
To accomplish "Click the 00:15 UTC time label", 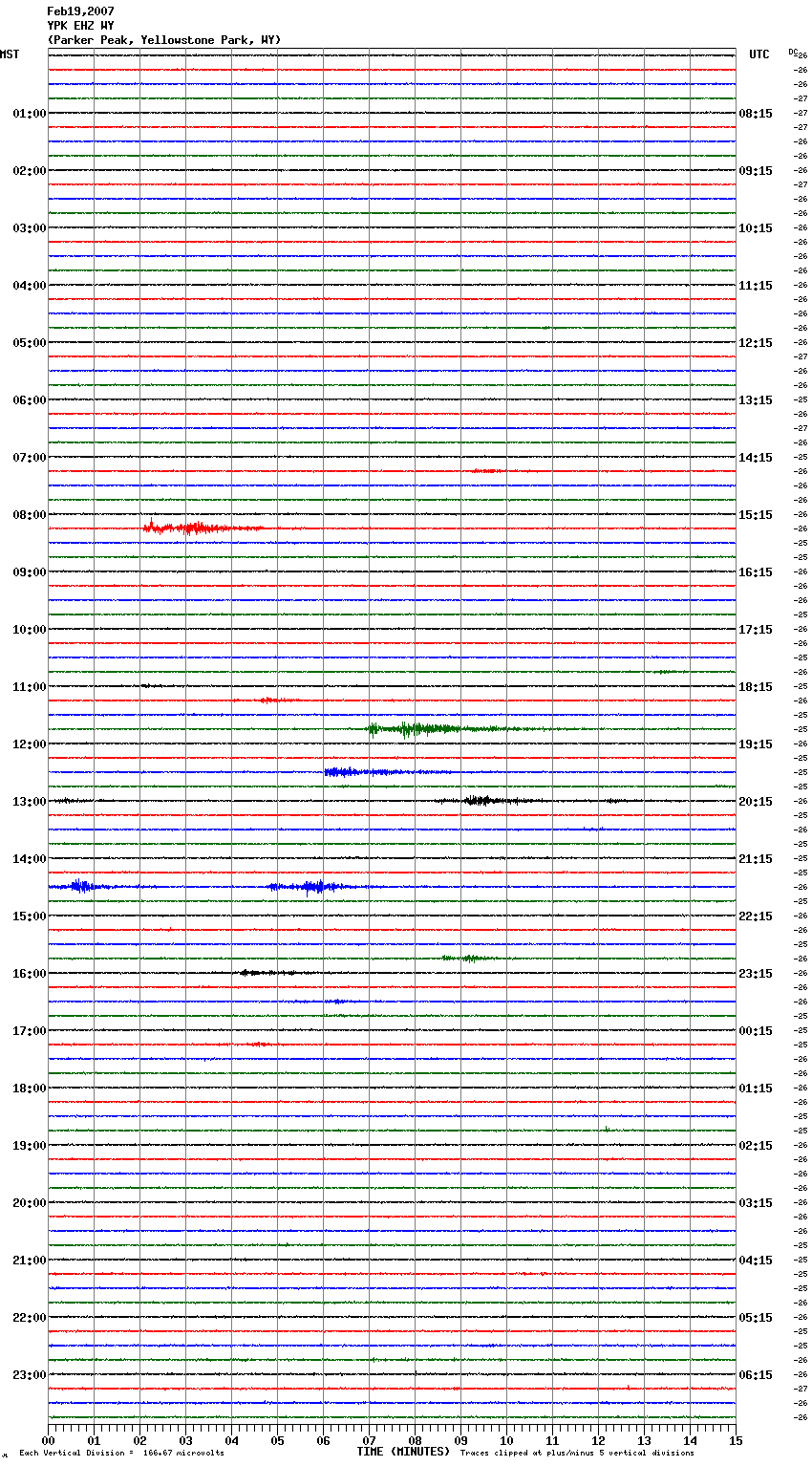I will click(756, 1031).
